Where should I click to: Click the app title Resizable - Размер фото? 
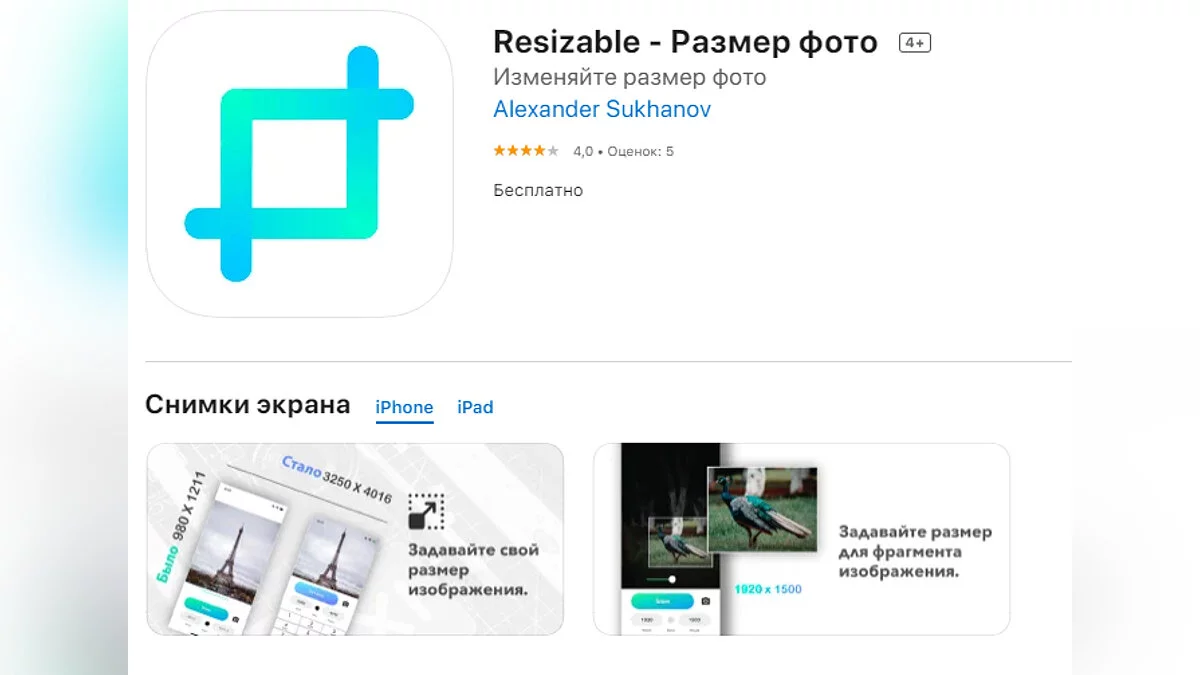685,42
